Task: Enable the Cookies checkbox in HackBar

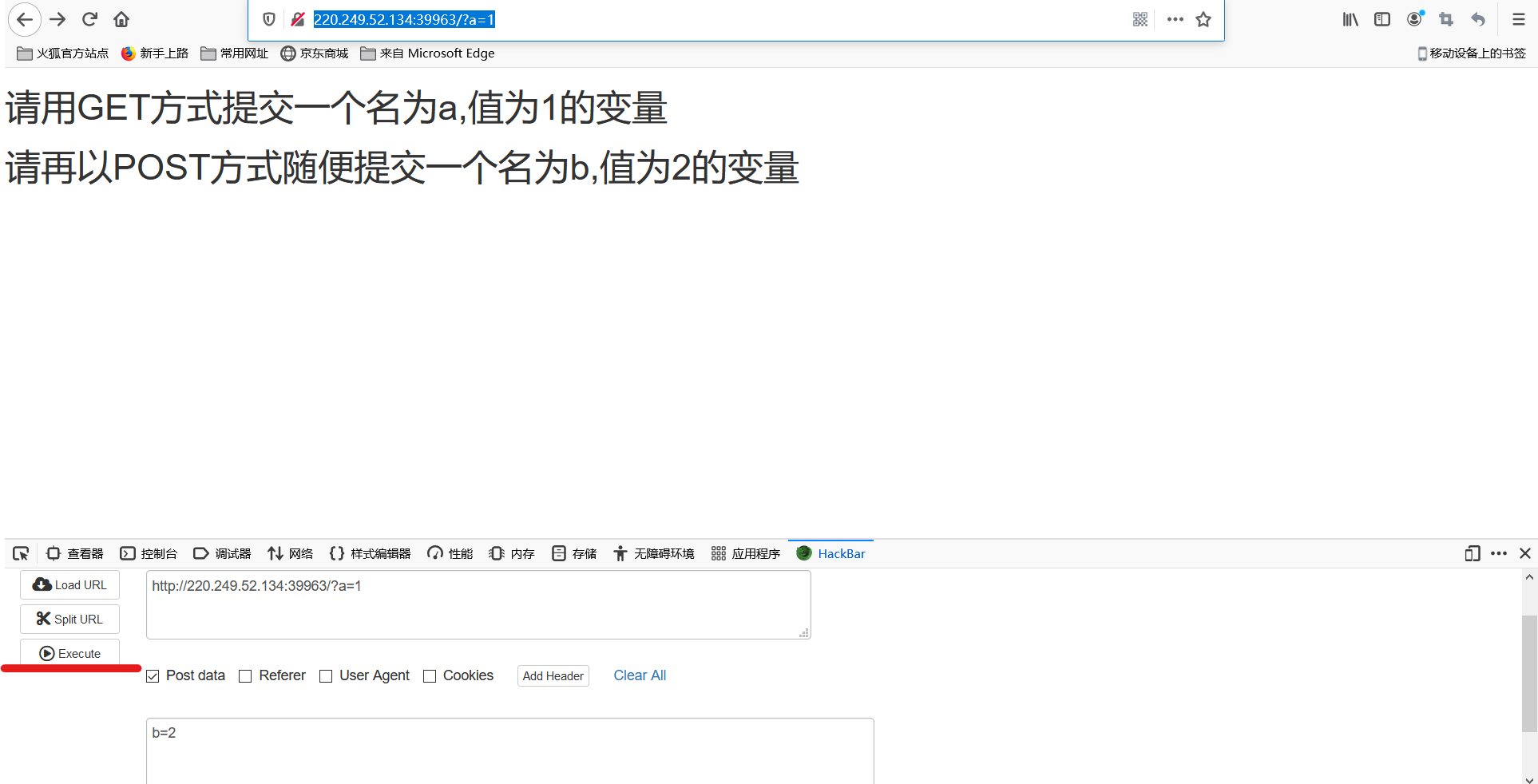Action: 430,675
